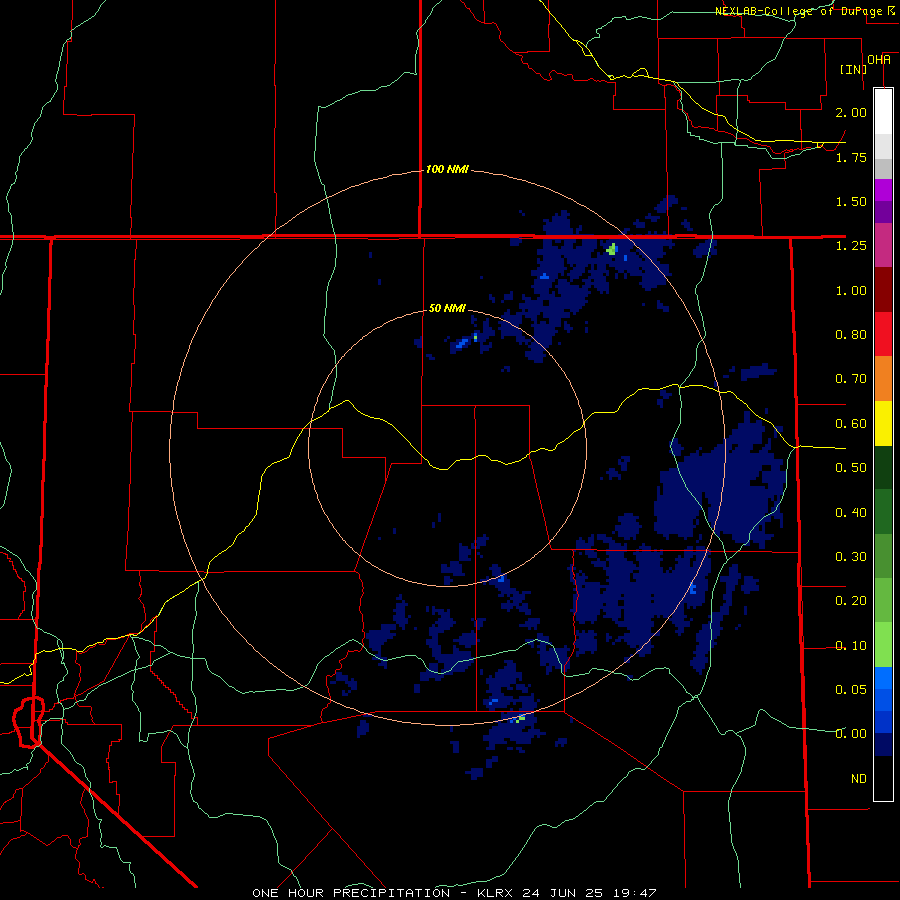
Task: Click the ONE HOUR PRECIPITATION KLRX title text
Action: [454, 893]
